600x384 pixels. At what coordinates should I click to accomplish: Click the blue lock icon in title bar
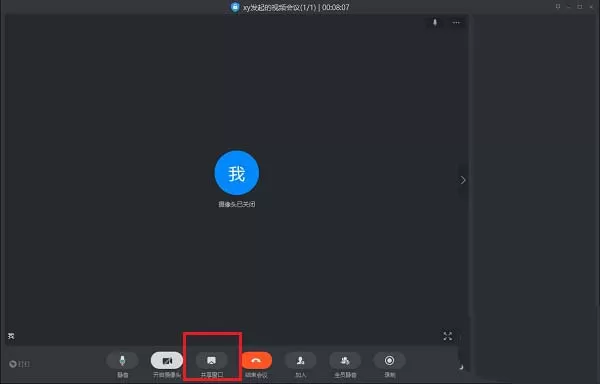coord(235,7)
